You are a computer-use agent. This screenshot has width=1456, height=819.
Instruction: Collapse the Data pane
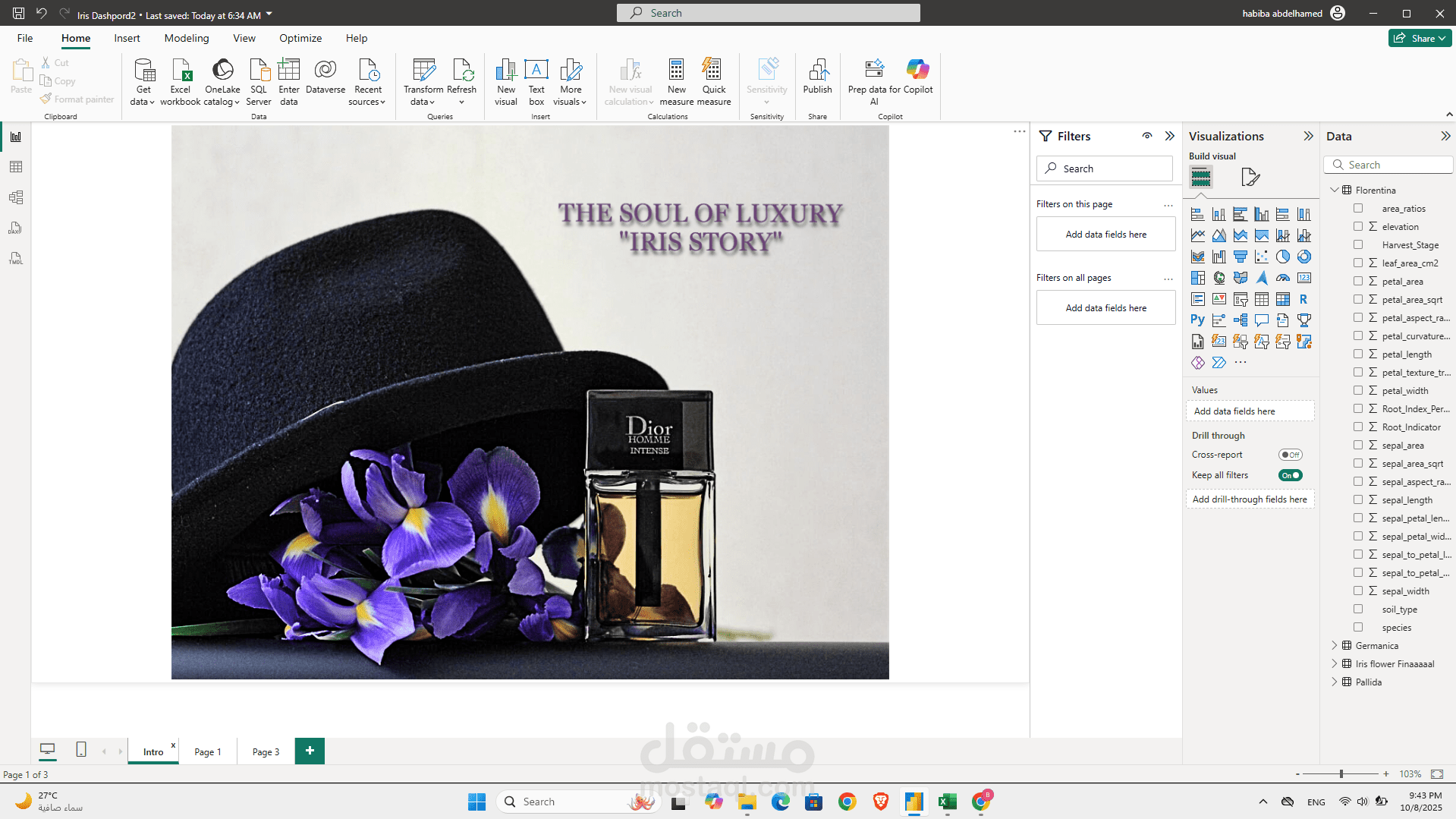click(x=1445, y=136)
